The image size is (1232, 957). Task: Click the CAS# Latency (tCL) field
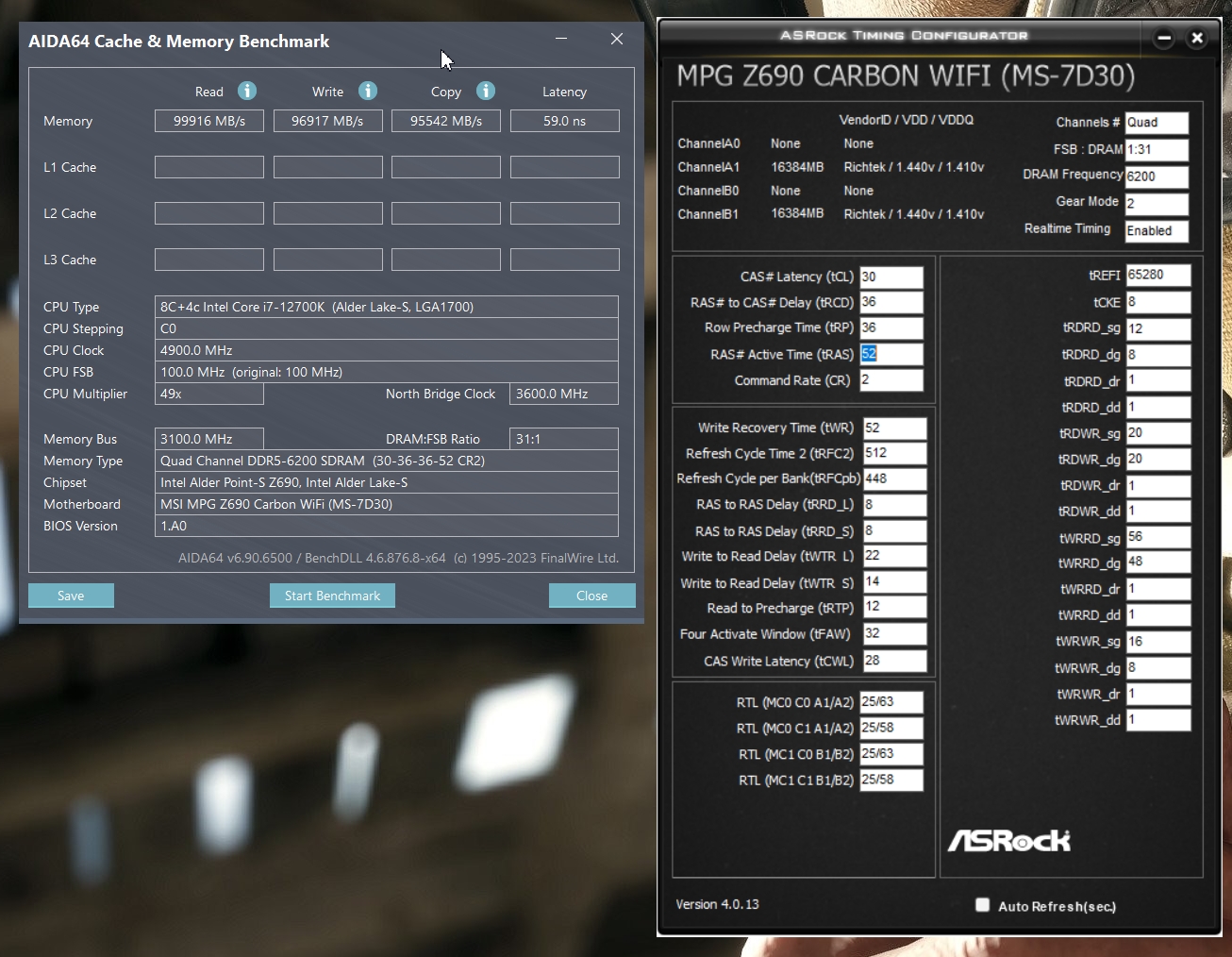click(x=891, y=277)
